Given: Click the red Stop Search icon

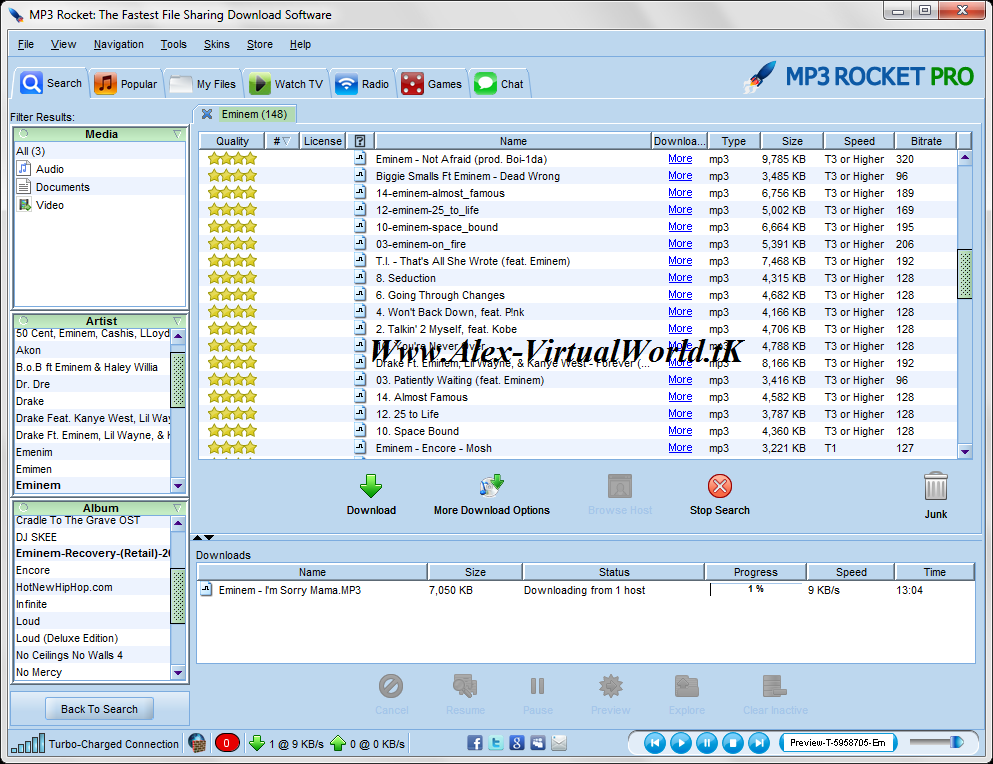Looking at the screenshot, I should click(x=719, y=486).
